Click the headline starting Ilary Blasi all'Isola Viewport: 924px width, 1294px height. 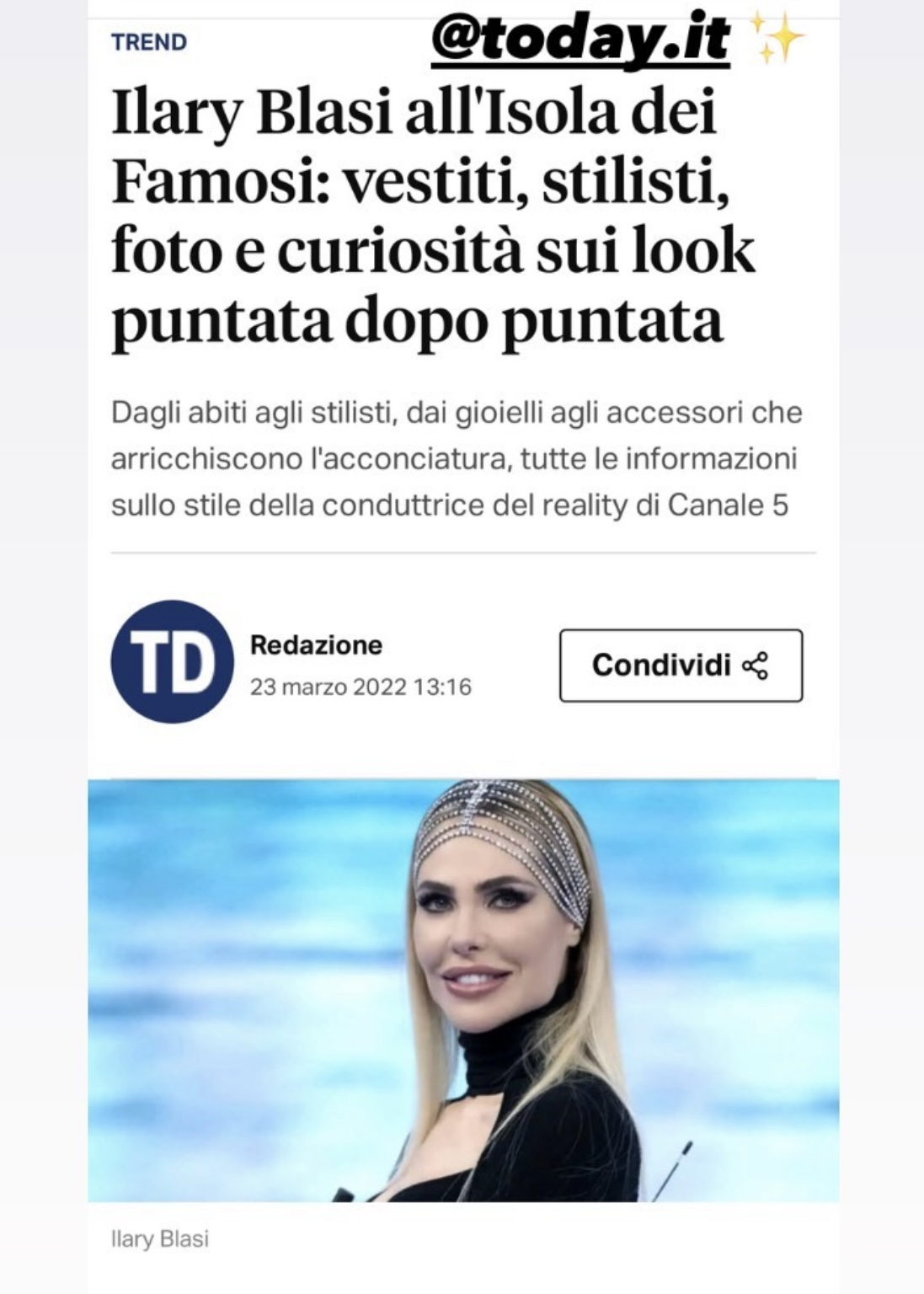433,217
